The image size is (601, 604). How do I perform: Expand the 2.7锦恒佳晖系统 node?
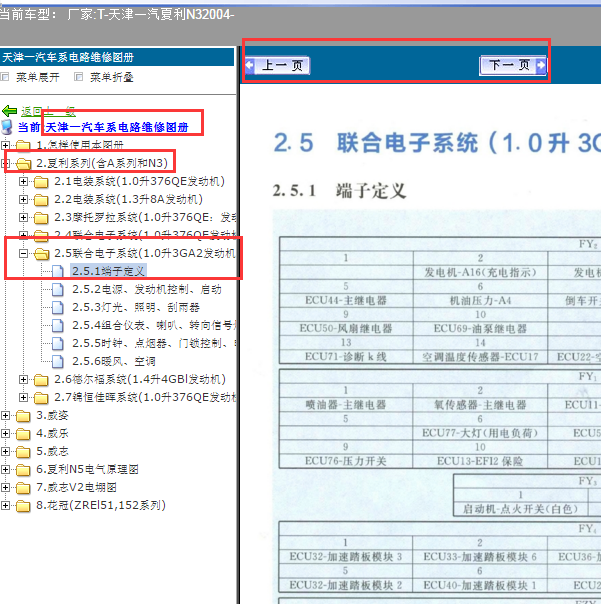click(x=23, y=397)
